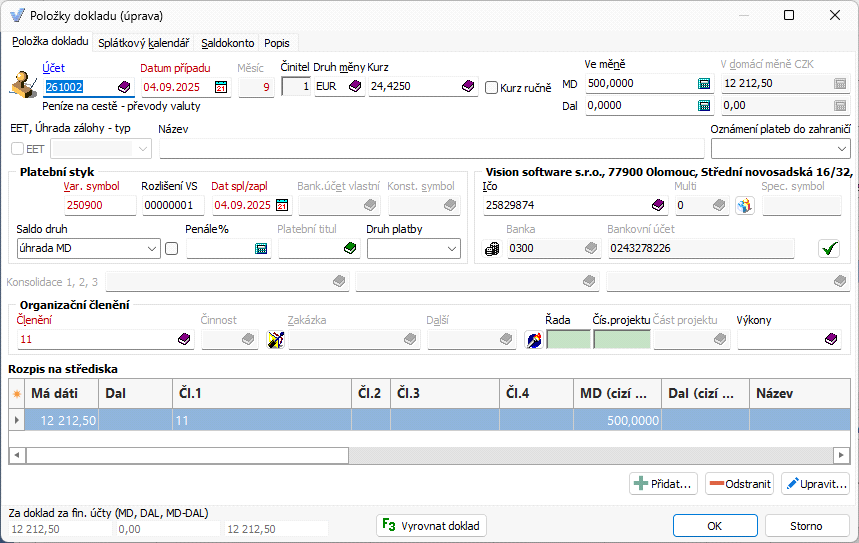The height and width of the screenshot is (543, 859).
Task: Open the Saldokonto tab
Action: [x=227, y=43]
